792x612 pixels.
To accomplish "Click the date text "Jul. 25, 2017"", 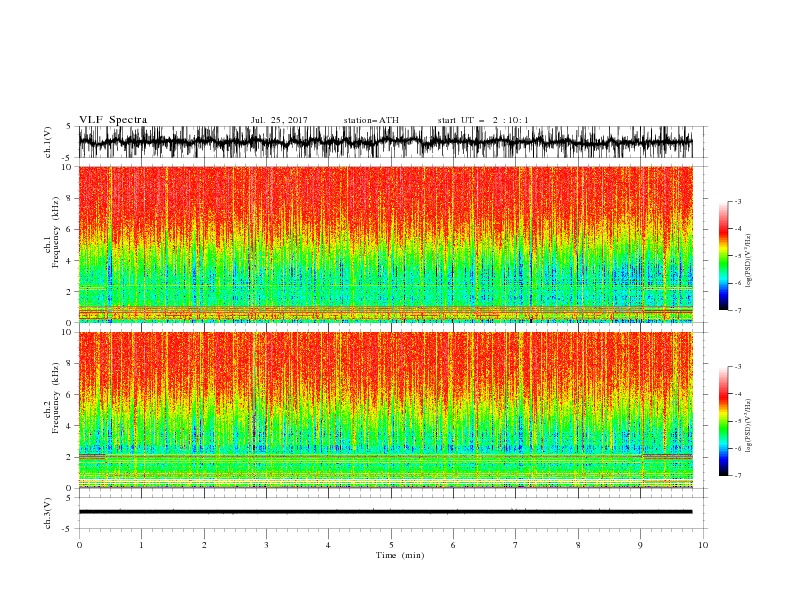I will tap(279, 120).
